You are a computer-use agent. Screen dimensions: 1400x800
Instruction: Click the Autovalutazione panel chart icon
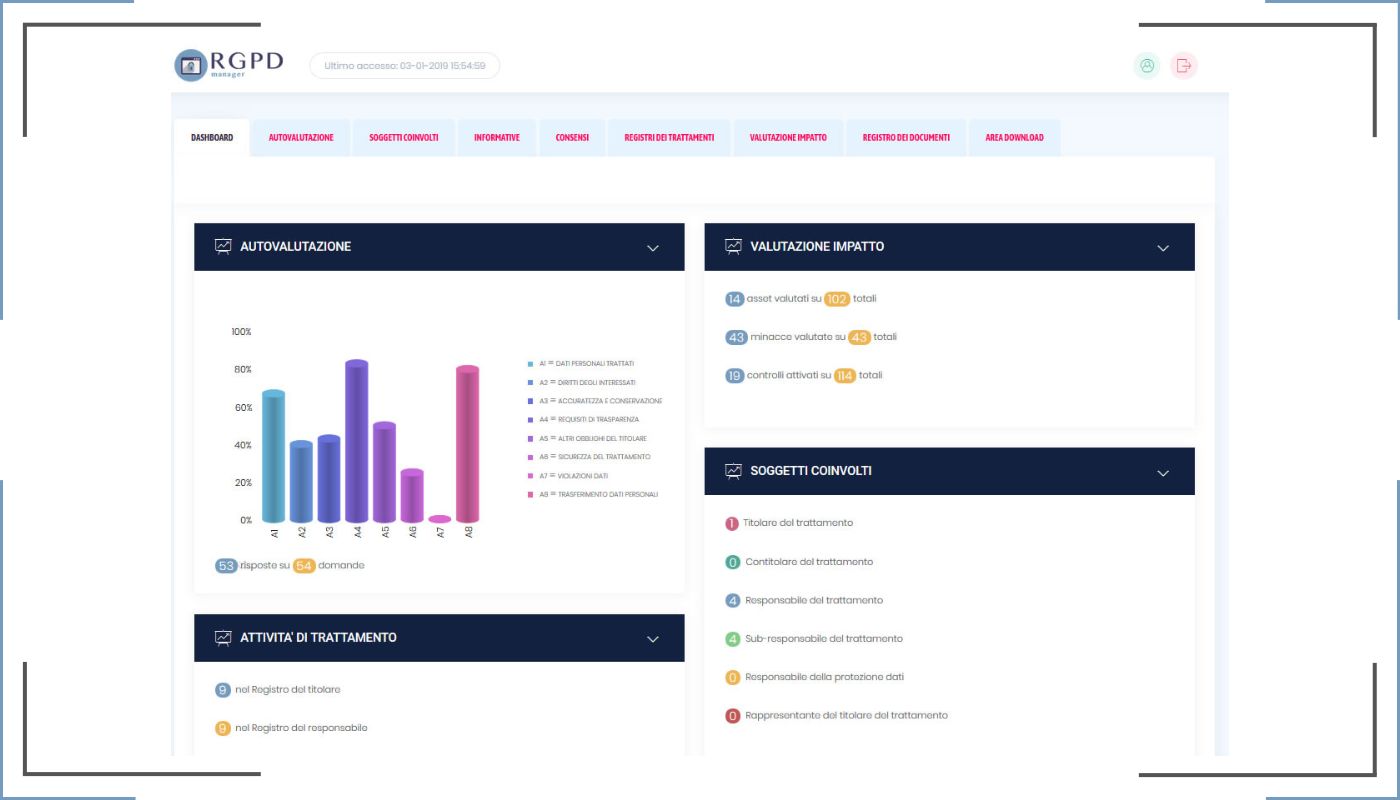[223, 246]
